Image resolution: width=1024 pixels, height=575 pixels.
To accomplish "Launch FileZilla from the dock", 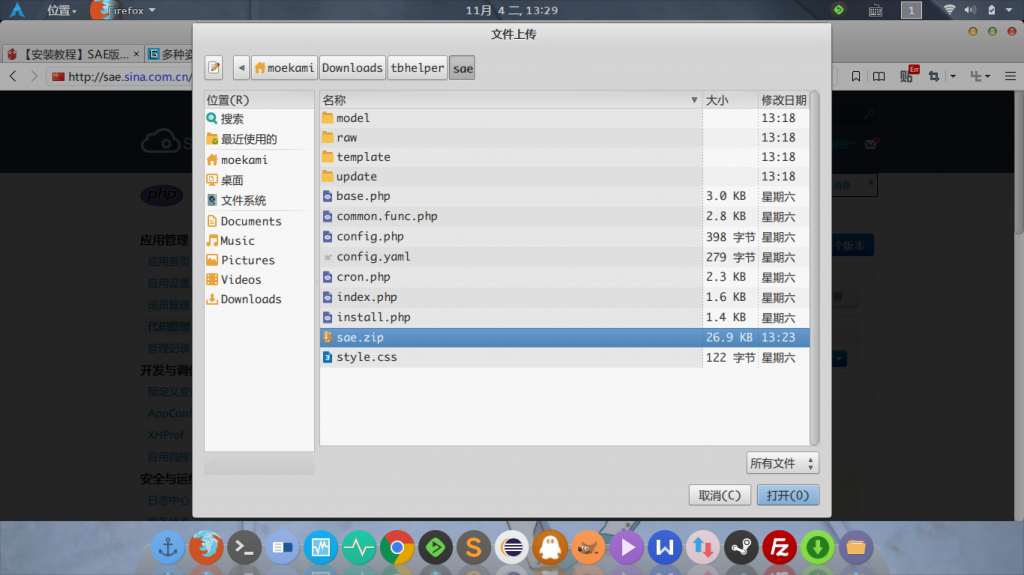I will [779, 547].
